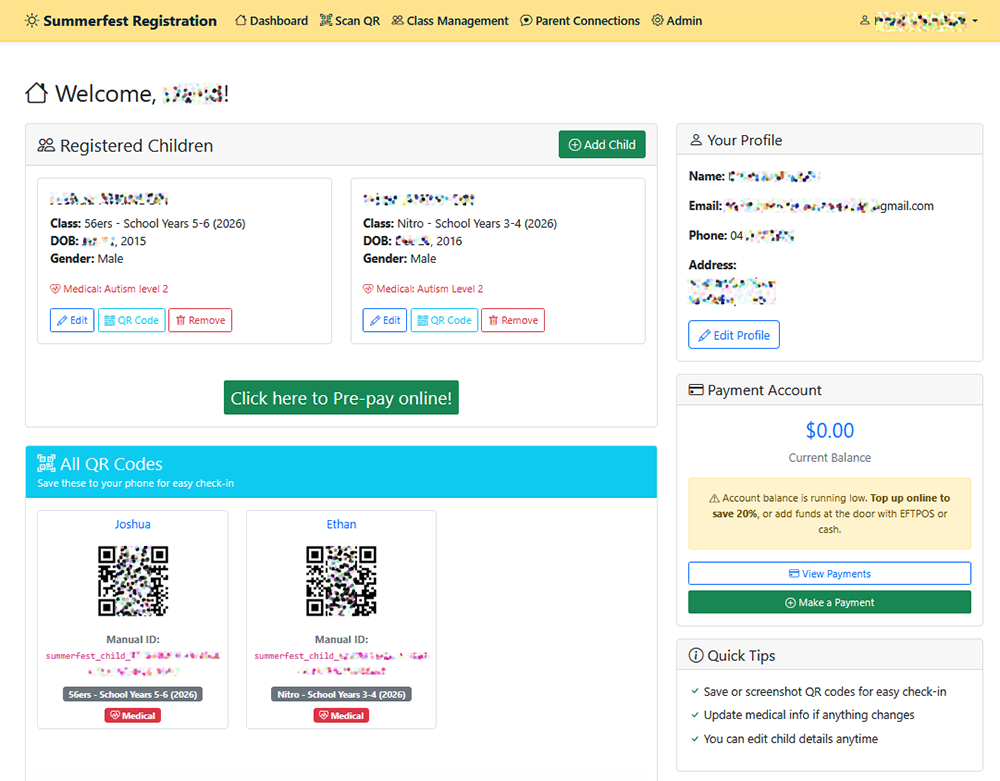Open the Dashboard nav item
The height and width of the screenshot is (781, 1000).
coord(272,20)
